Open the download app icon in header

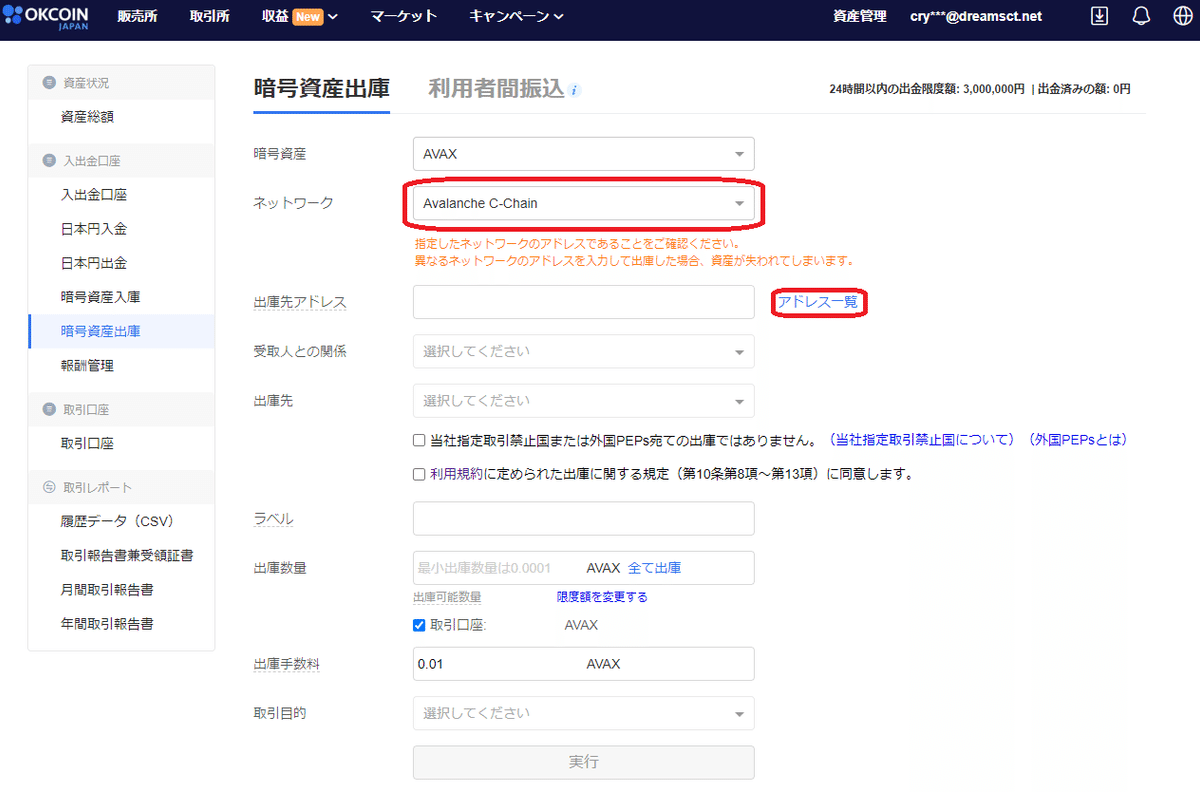click(1098, 16)
